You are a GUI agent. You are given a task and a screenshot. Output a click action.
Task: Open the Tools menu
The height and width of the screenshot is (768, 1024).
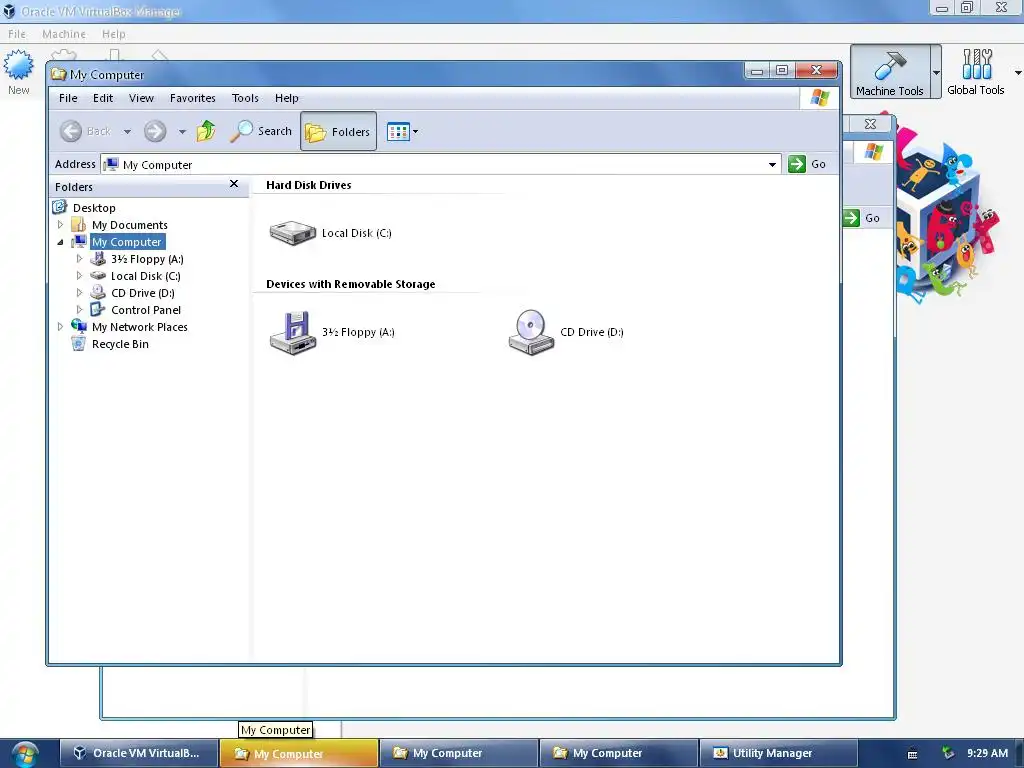coord(245,98)
